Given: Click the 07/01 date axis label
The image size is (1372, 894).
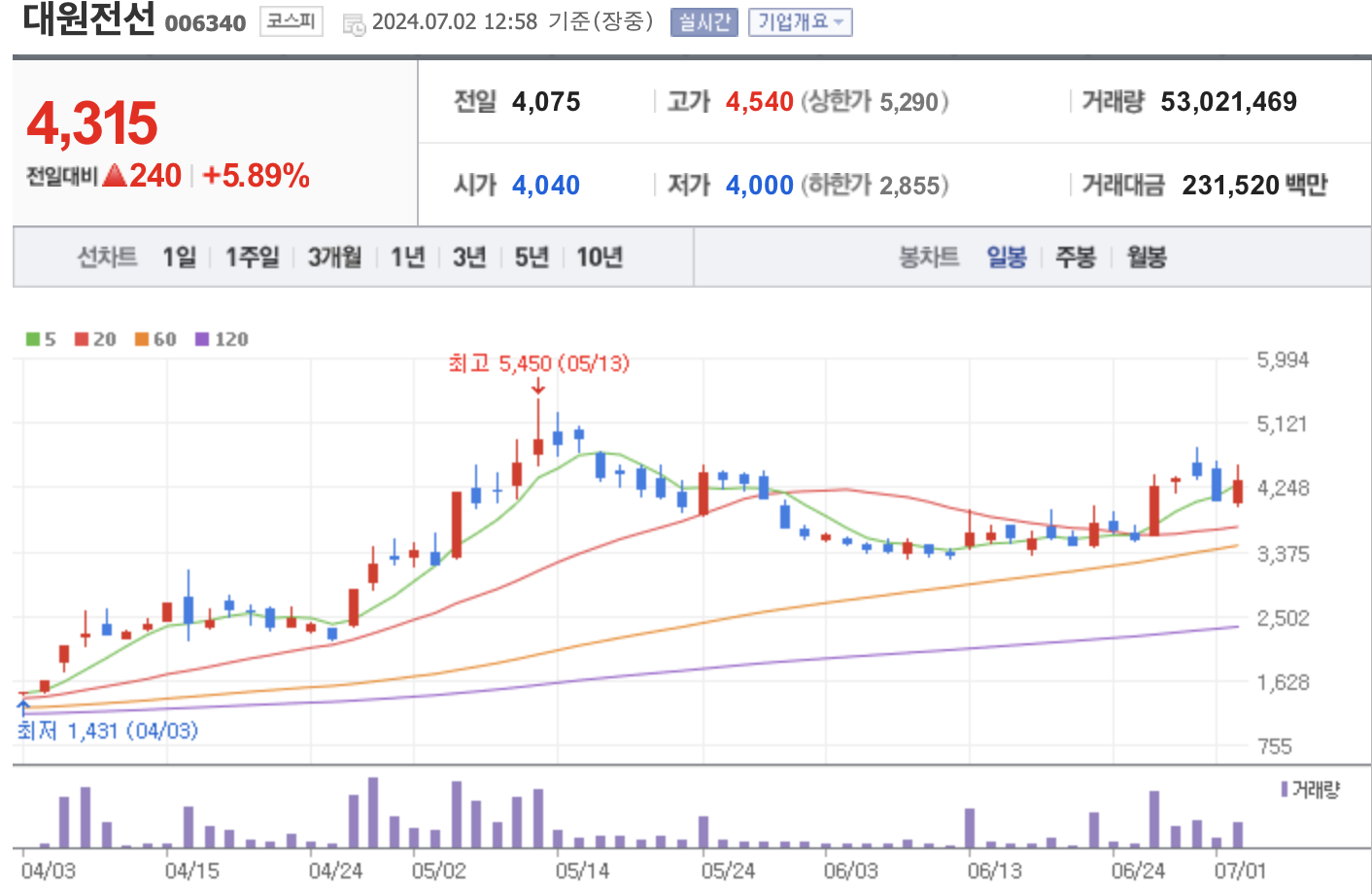Looking at the screenshot, I should [x=1240, y=871].
